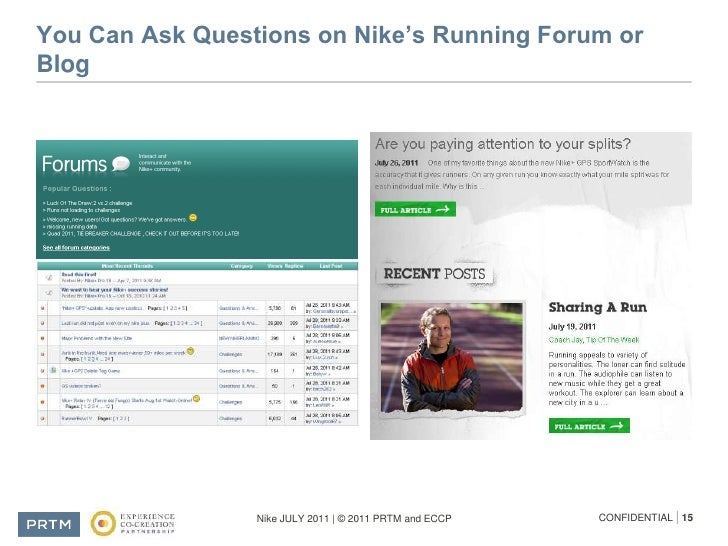Open 'Luck Of The Draw 2 vs 2 challenge' question
Viewport: 728px width, 546px height.
click(88, 203)
